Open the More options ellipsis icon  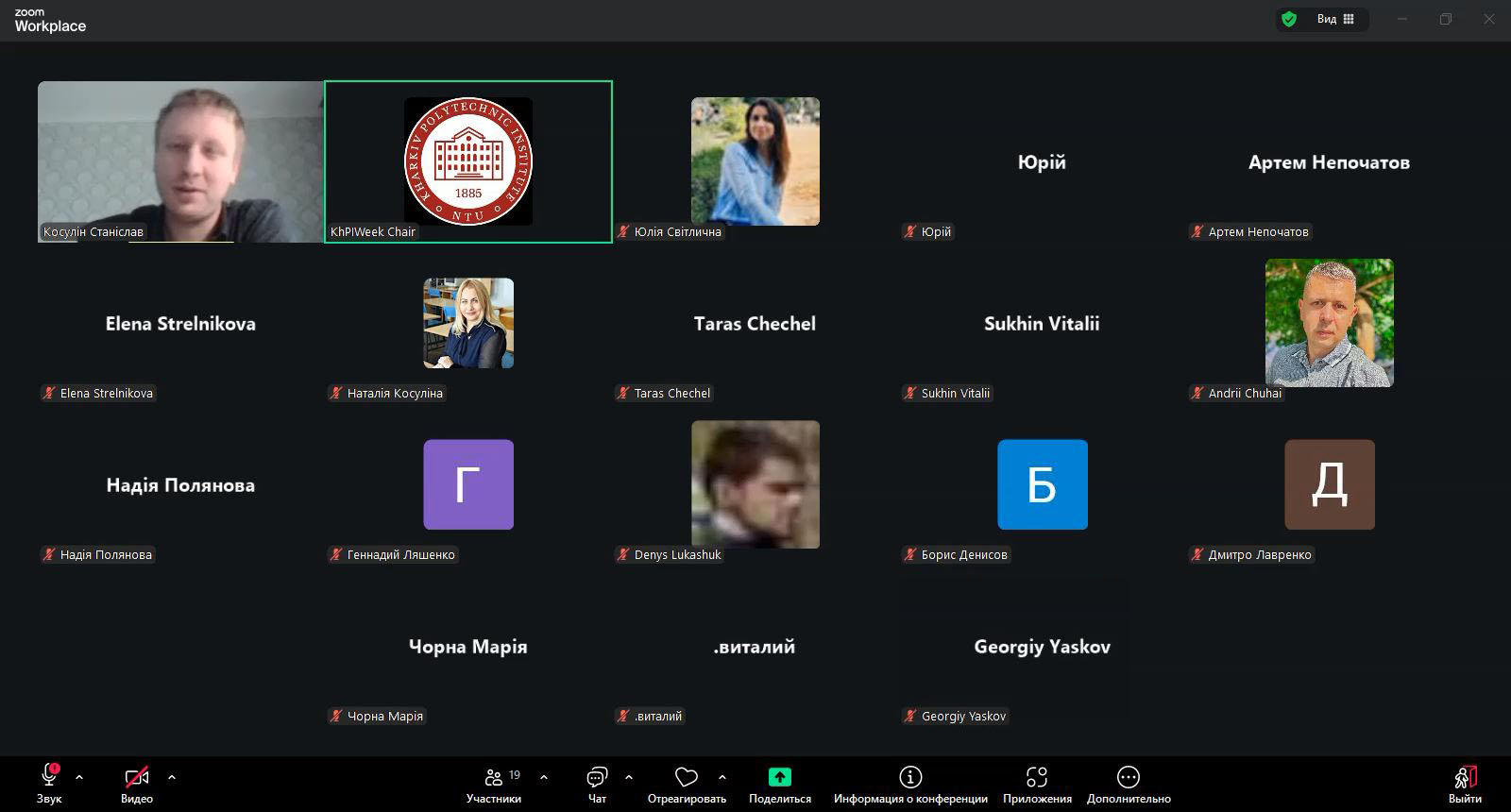click(1129, 777)
